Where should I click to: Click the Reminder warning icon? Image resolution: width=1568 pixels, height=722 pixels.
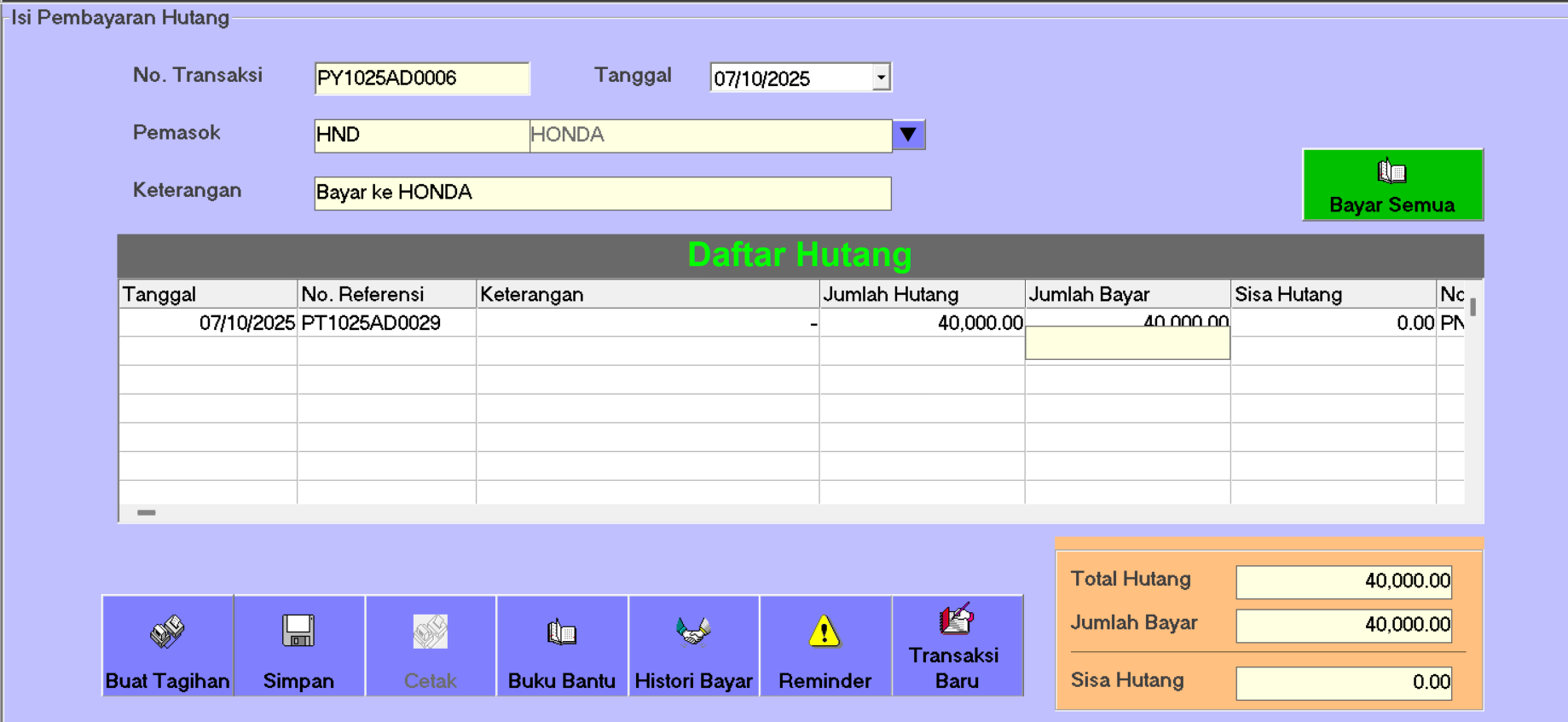click(x=825, y=632)
